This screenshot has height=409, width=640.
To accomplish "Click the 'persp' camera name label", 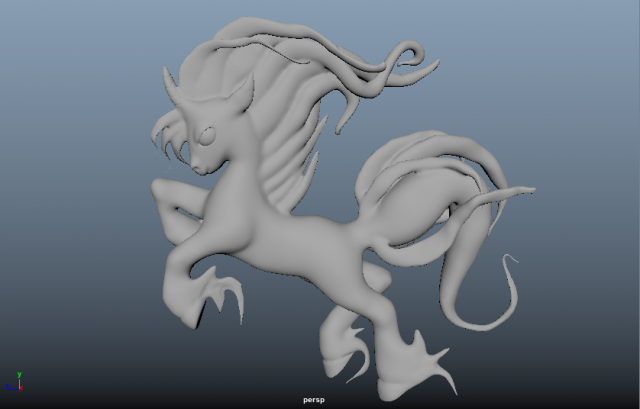I will point(314,400).
